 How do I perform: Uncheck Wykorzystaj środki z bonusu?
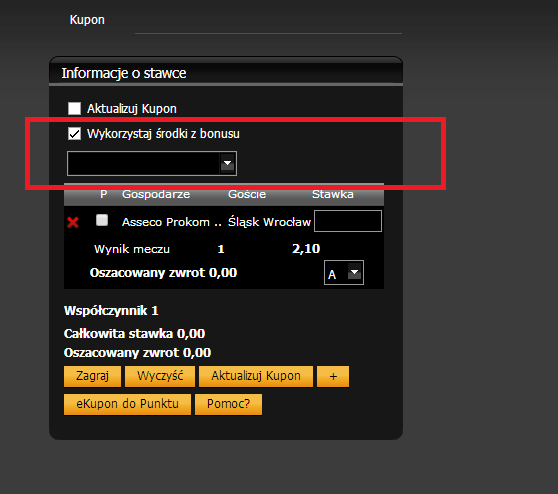pyautogui.click(x=74, y=134)
